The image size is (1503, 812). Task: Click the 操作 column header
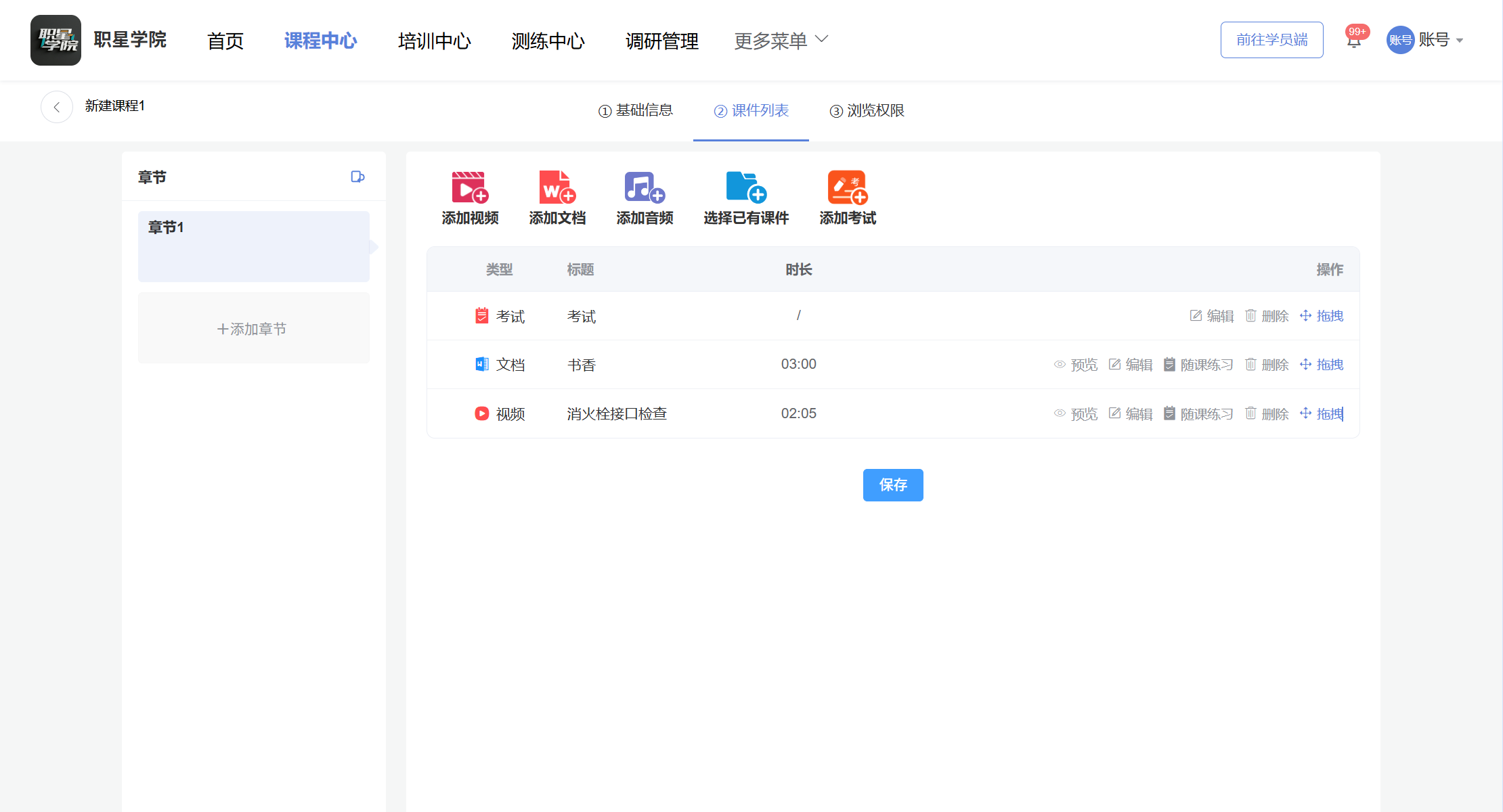point(1330,269)
